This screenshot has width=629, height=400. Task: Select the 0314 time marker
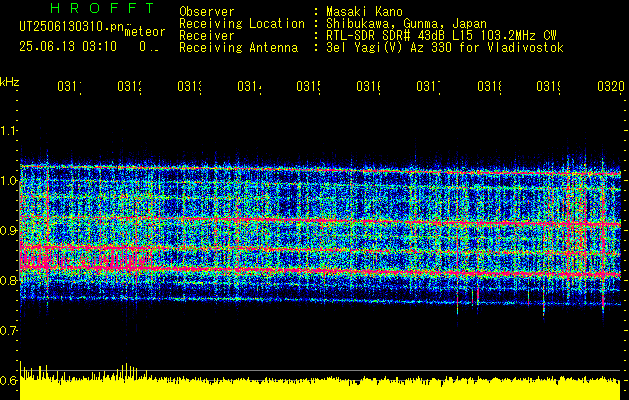249,86
